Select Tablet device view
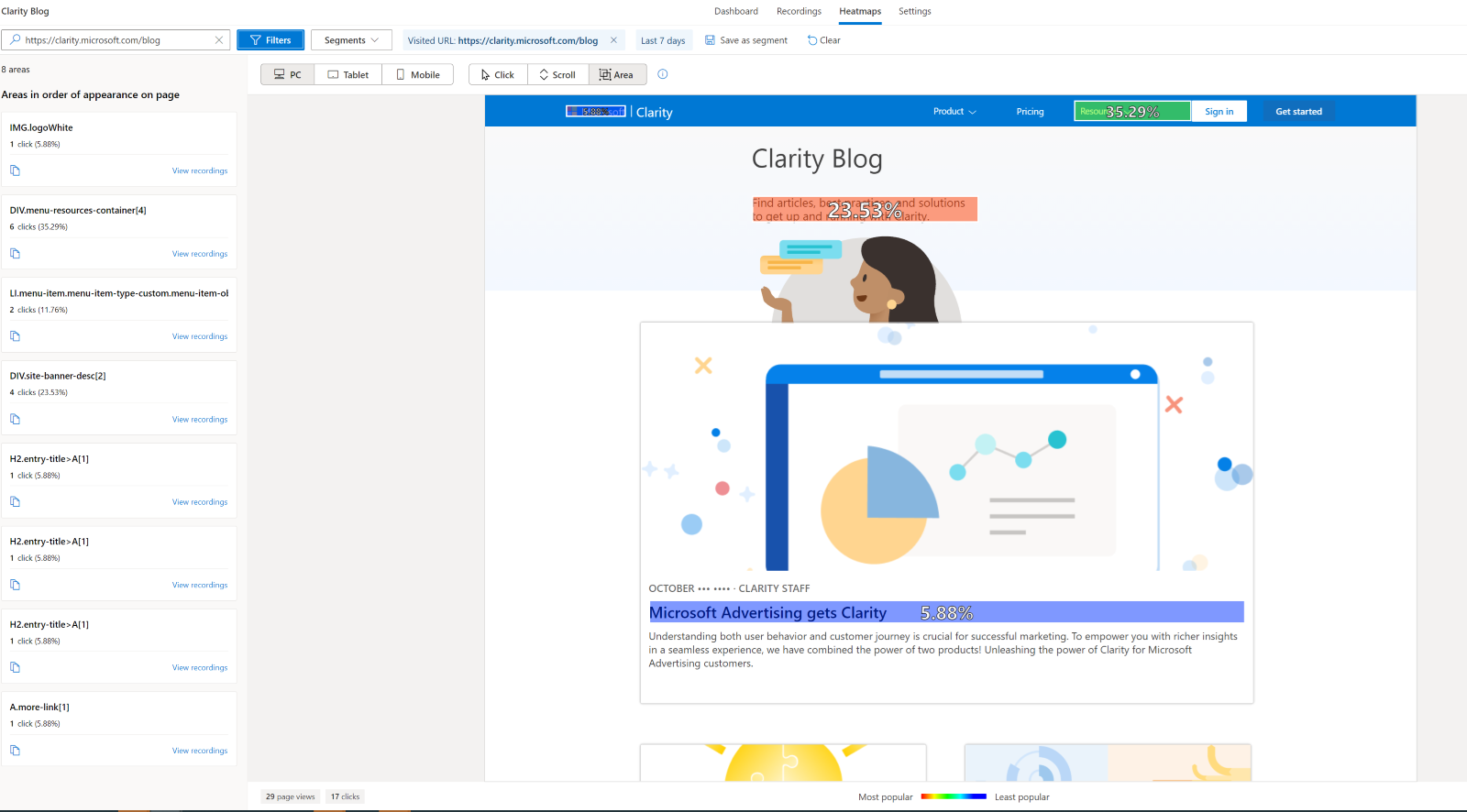Screen dimensions: 1467x812 pyautogui.click(x=348, y=74)
